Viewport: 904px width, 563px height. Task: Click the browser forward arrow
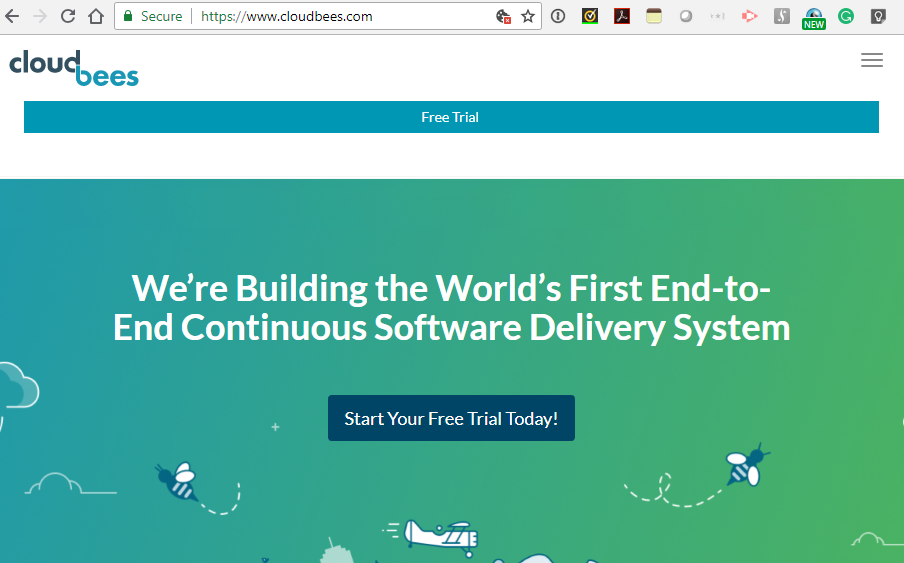(40, 16)
